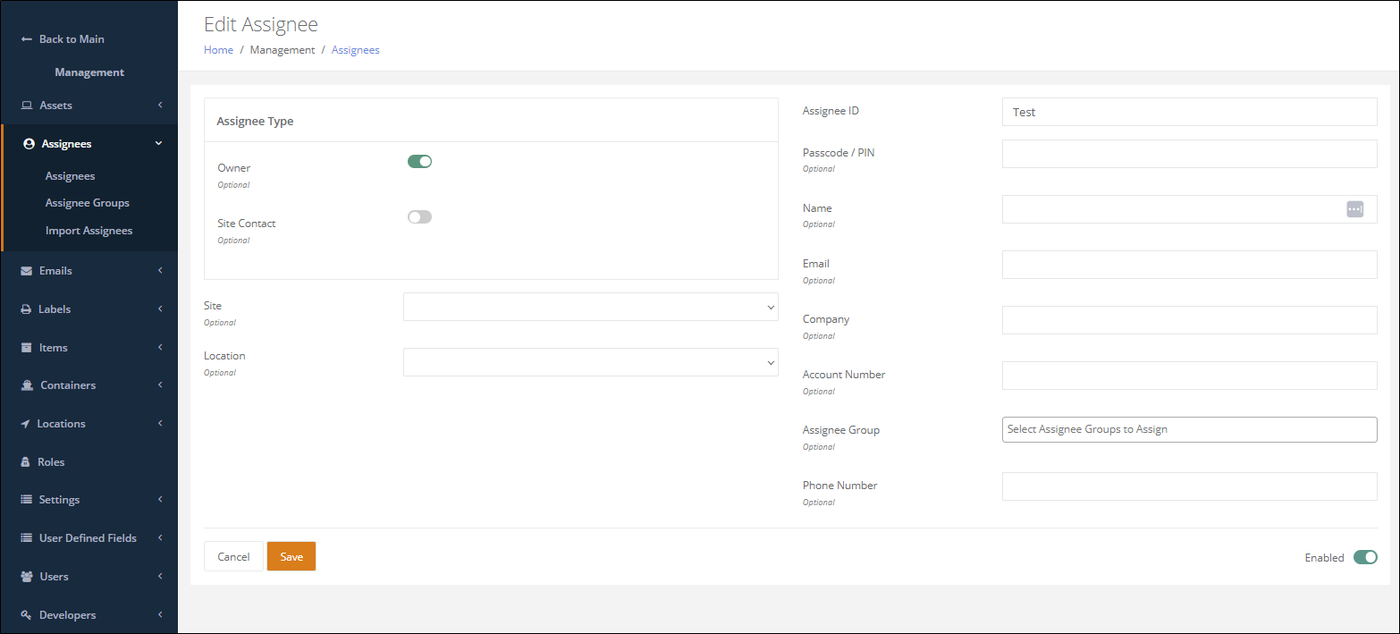
Task: Expand the Developers menu chevron
Action: pos(160,615)
